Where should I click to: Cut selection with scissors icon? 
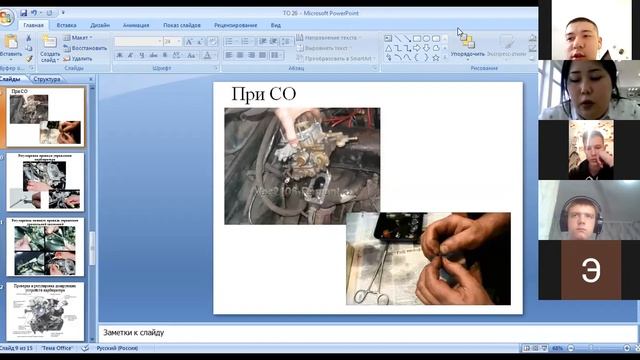[x=29, y=38]
